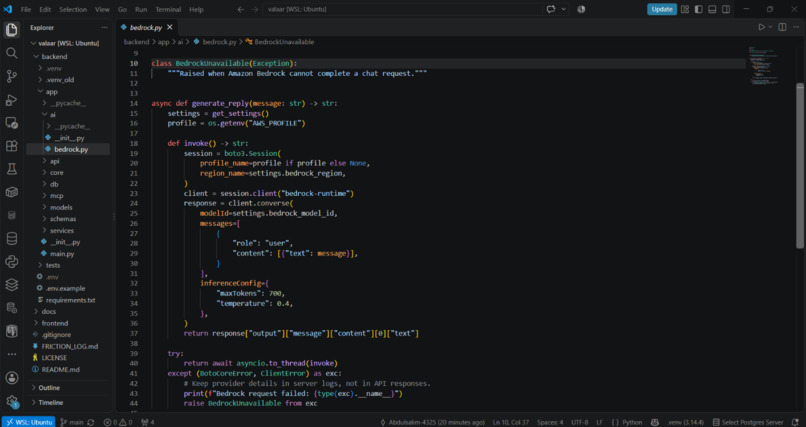This screenshot has height=427, width=806.
Task: Open the Manage gear icon
Action: [11, 401]
